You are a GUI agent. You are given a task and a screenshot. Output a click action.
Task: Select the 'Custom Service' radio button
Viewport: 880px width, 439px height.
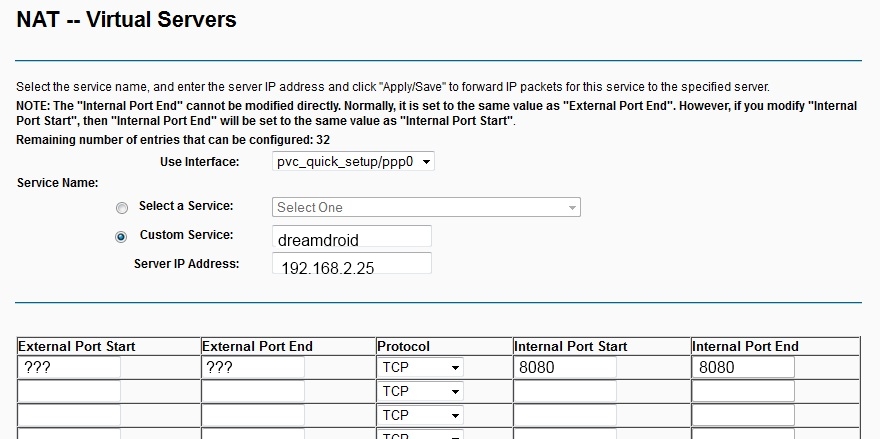click(x=122, y=237)
